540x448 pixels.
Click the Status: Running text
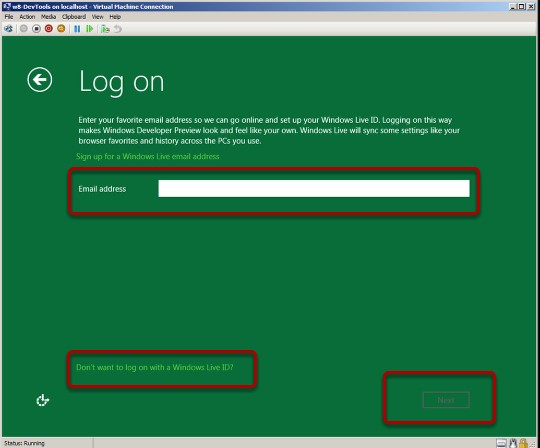(x=24, y=443)
